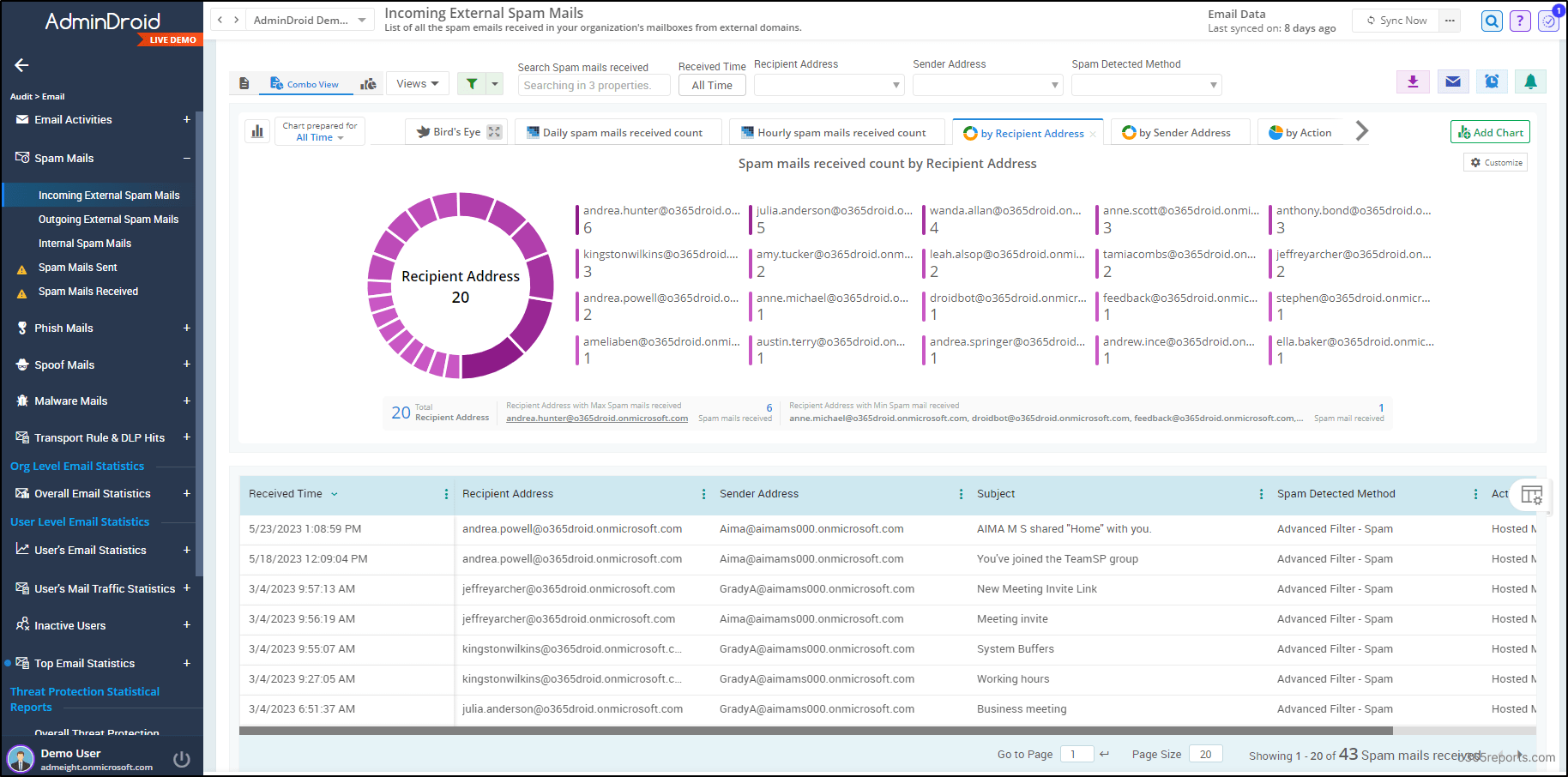
Task: Schedule the report with the alarm clock icon
Action: [1492, 81]
